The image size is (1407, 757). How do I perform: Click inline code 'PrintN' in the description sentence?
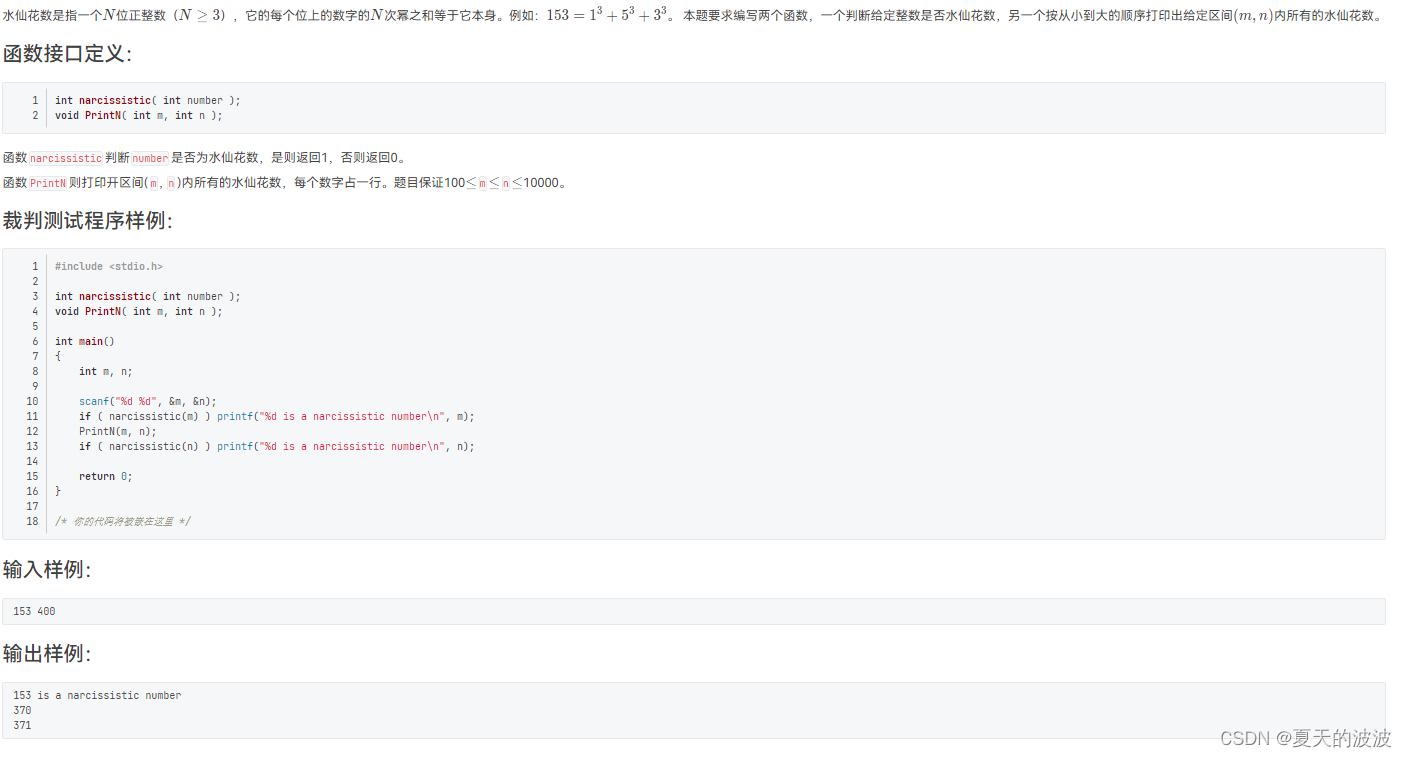click(x=48, y=183)
